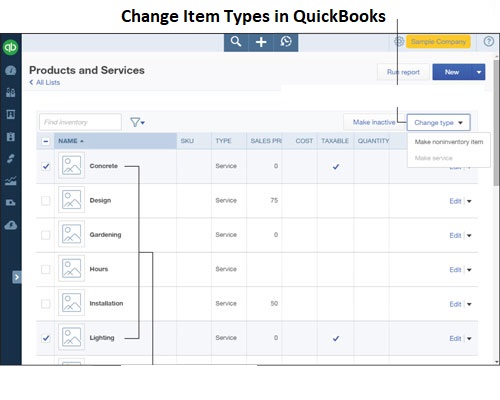
Task: Open the Lighting row Edit dropdown arrow
Action: [x=469, y=339]
